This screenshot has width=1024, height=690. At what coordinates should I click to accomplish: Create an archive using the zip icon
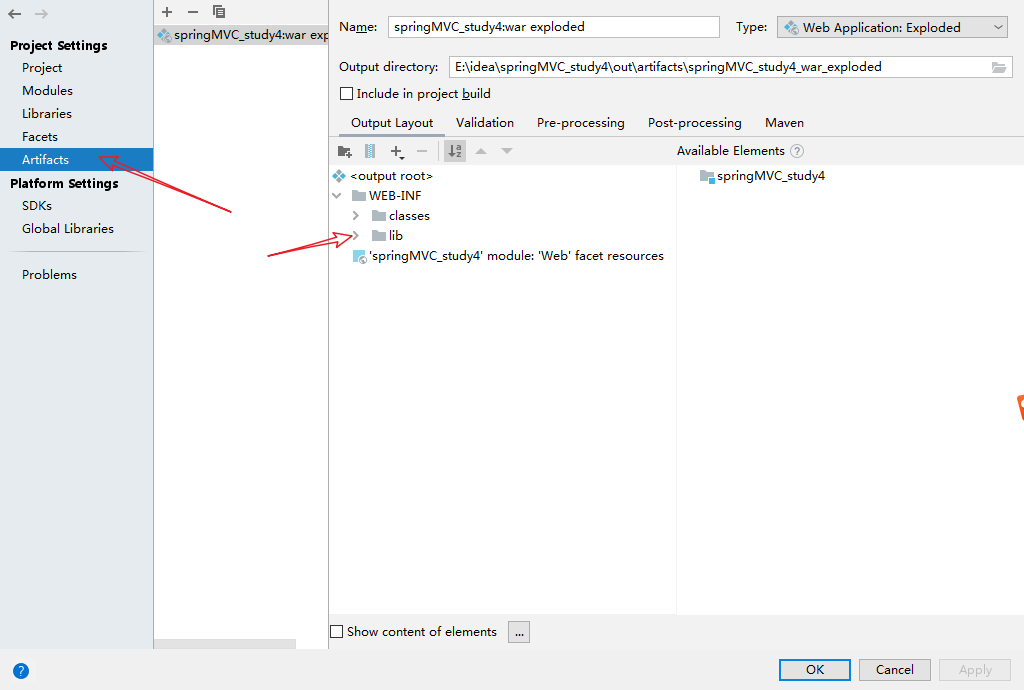[370, 150]
